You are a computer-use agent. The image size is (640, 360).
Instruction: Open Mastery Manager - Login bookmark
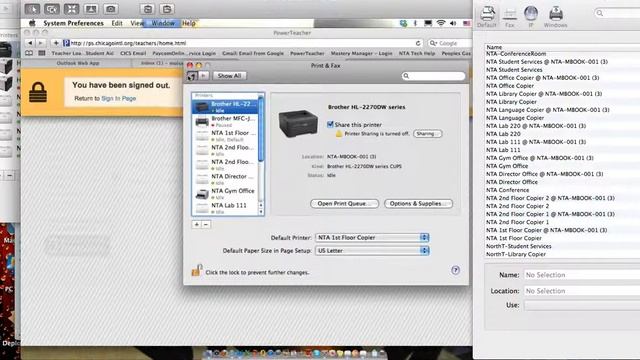(361, 53)
